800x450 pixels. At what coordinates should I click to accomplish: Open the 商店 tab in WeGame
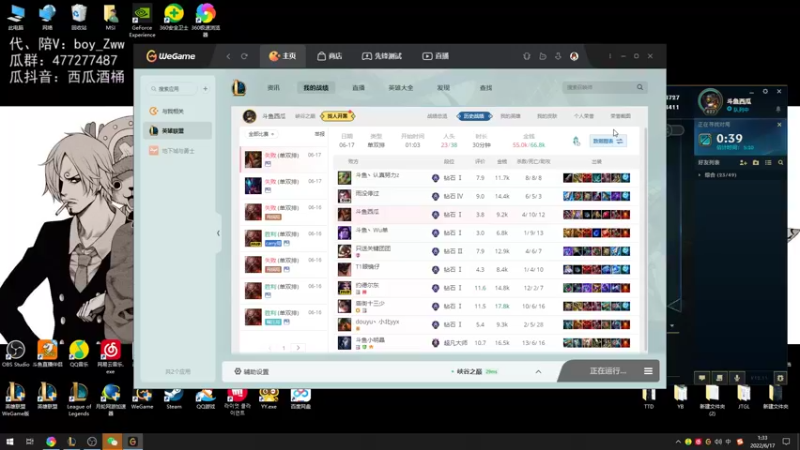(x=330, y=56)
